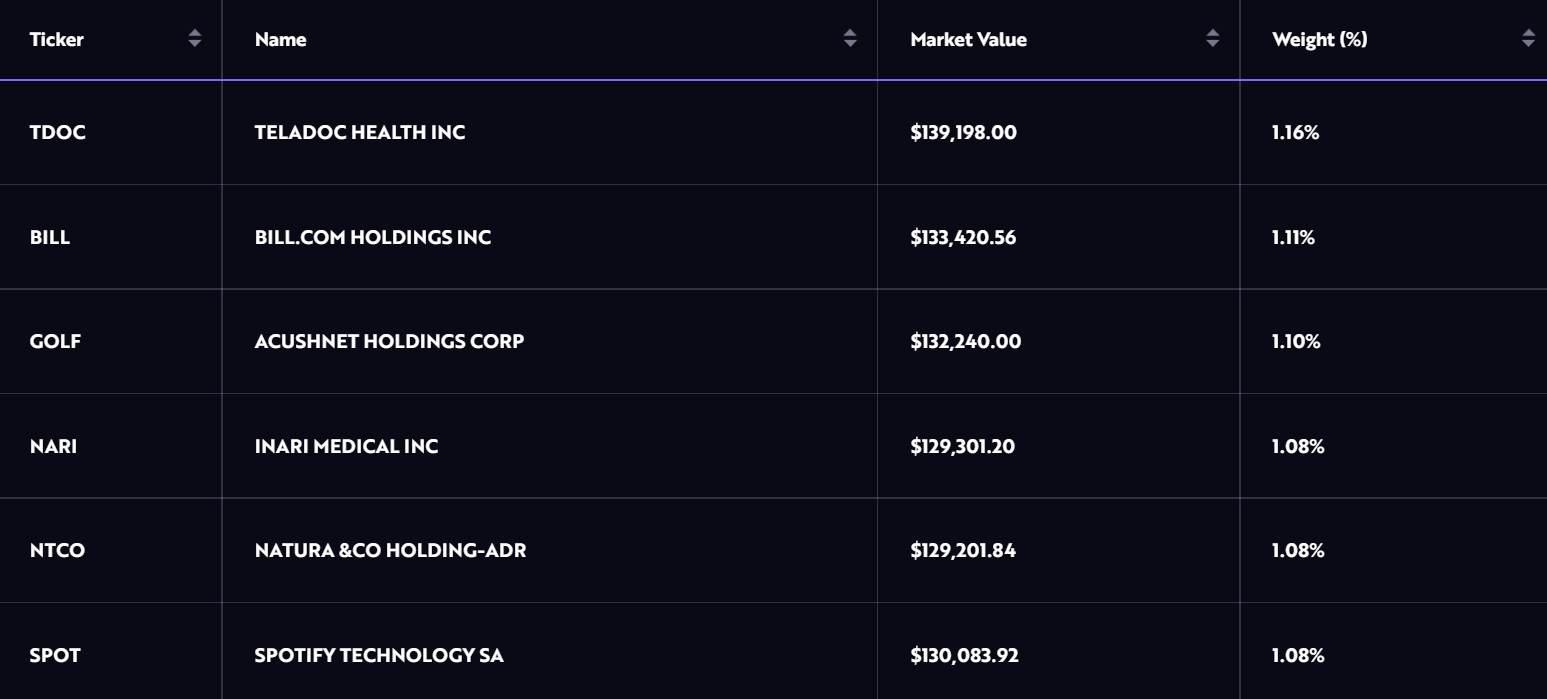This screenshot has height=699, width=1547.
Task: Click the Bill.com Holdings Inc name
Action: [x=373, y=238]
